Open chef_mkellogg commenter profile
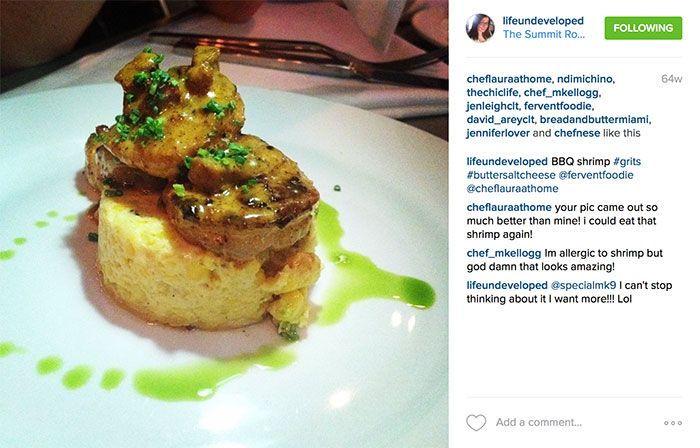This screenshot has height=448, width=700. (x=504, y=253)
